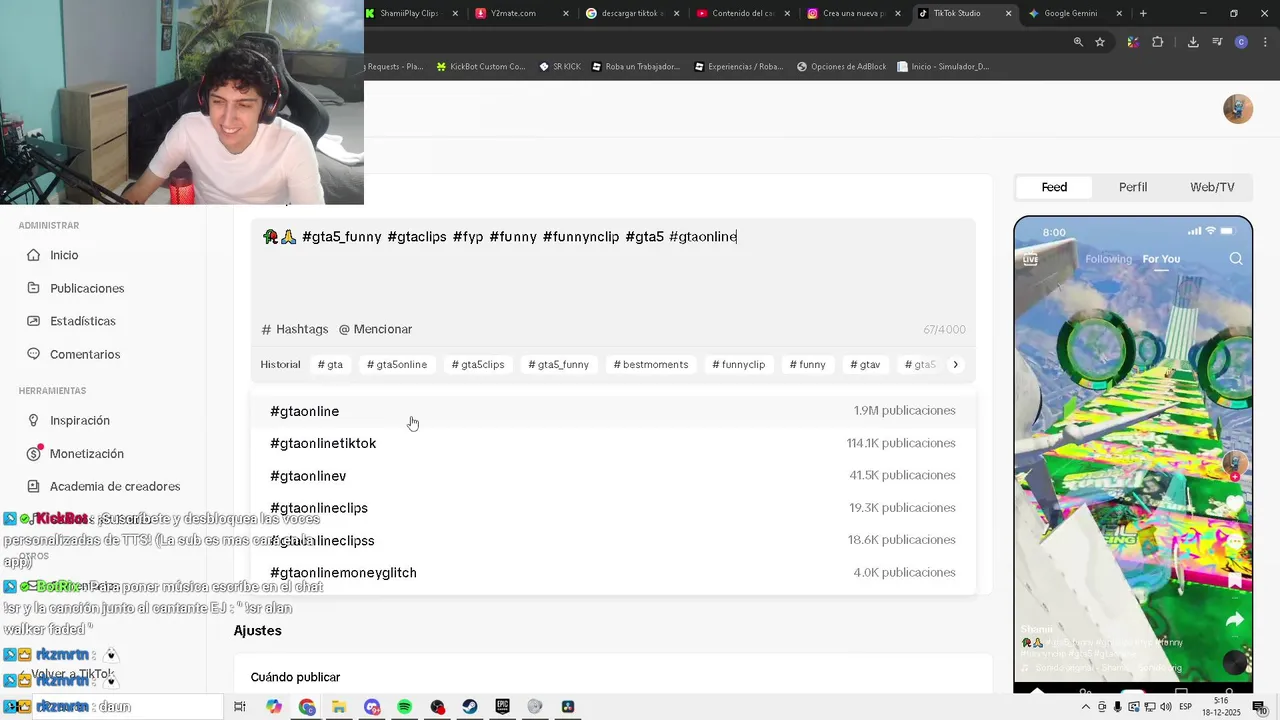Click the LIVE icon in the phone preview
This screenshot has width=1280, height=720.
(1030, 259)
